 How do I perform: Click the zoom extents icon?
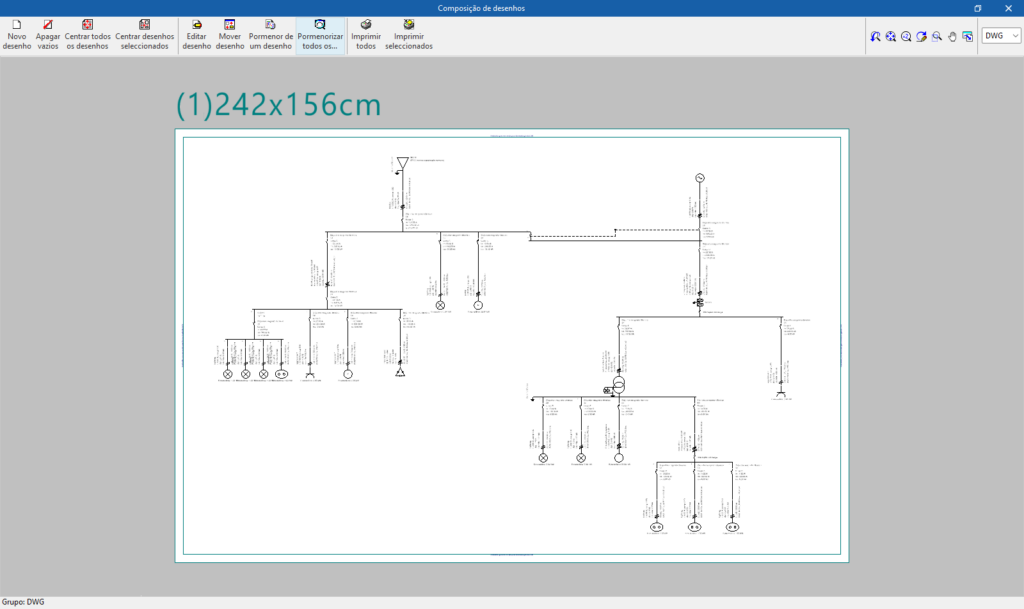(890, 36)
